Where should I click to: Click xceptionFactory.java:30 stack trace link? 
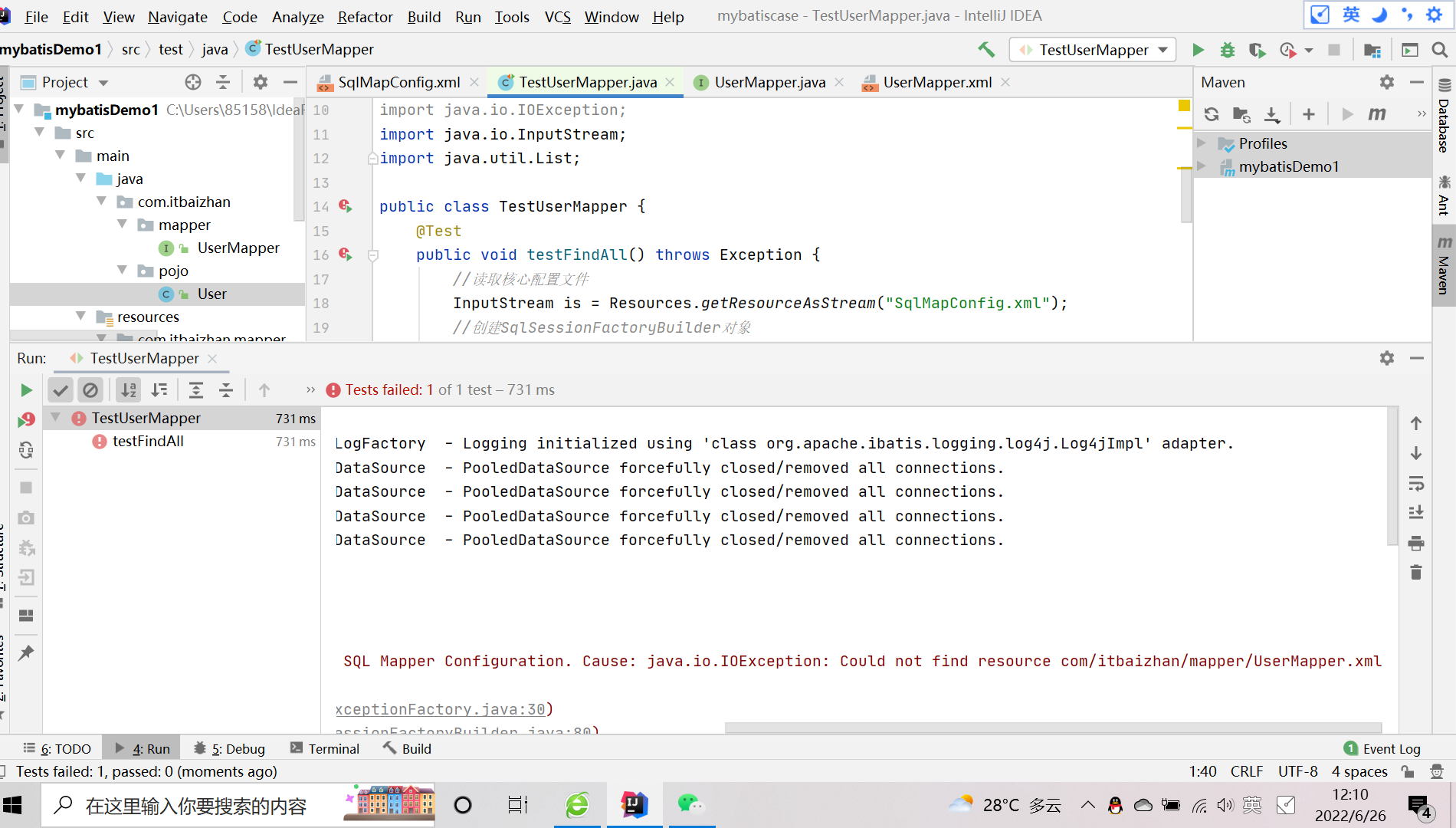pyautogui.click(x=441, y=709)
